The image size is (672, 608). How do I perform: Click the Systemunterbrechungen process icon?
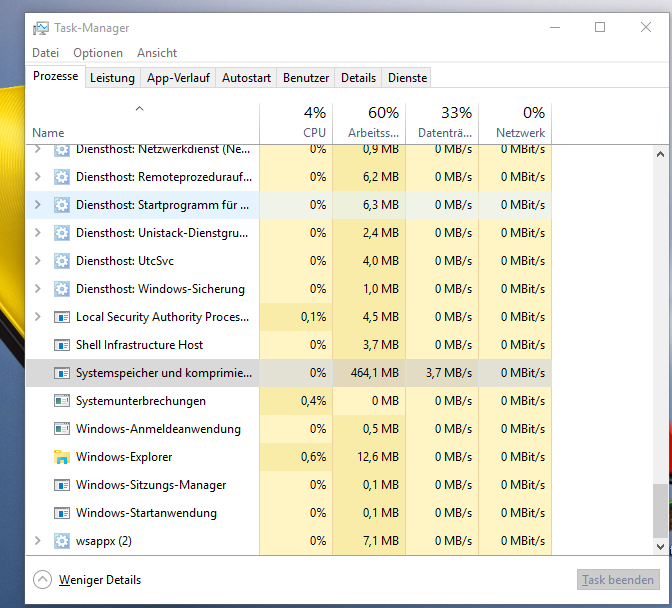[x=62, y=401]
